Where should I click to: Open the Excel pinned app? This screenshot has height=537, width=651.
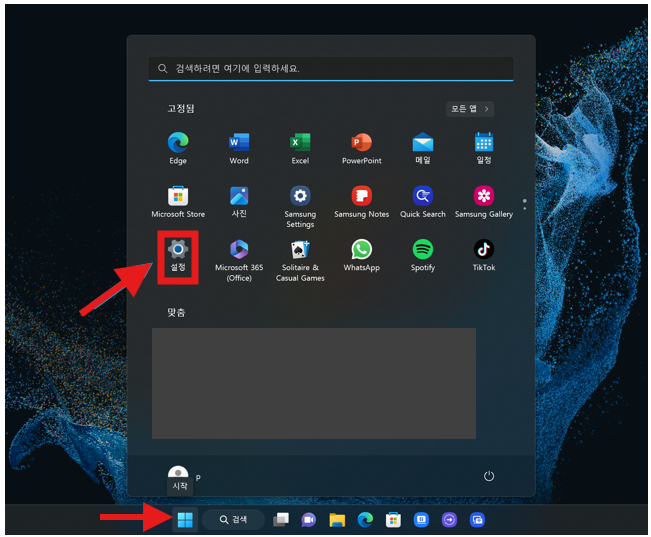pyautogui.click(x=300, y=148)
